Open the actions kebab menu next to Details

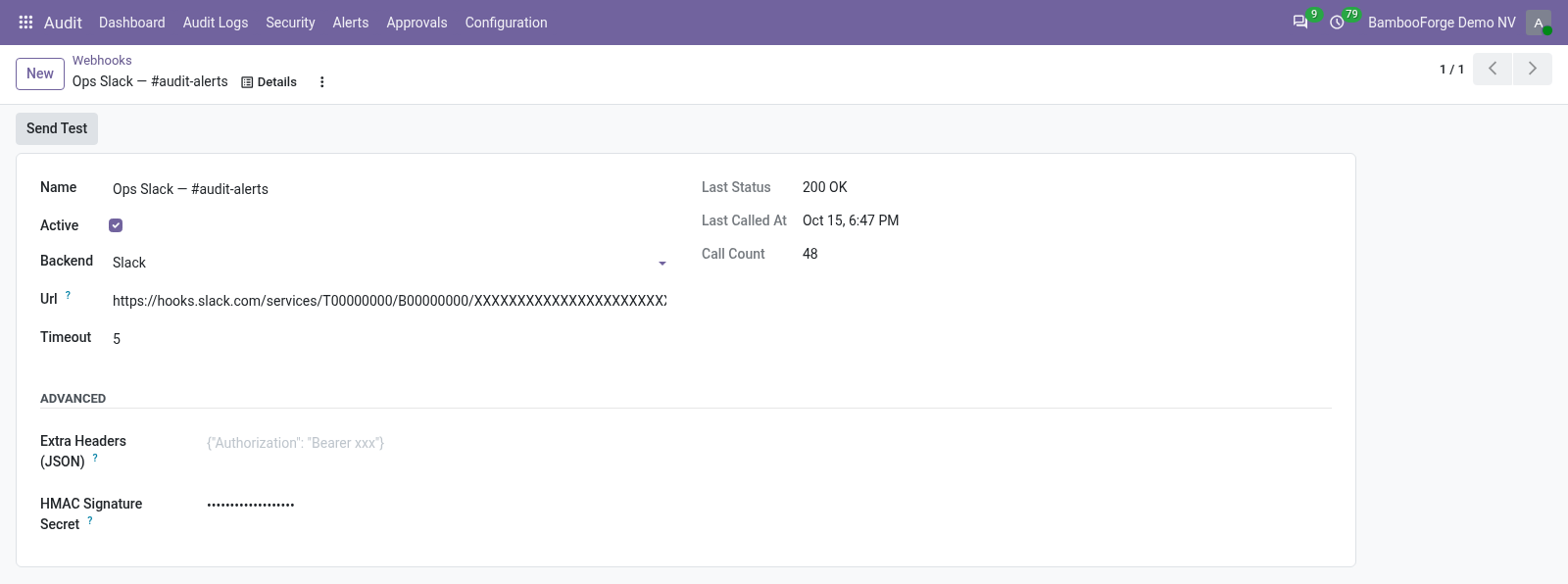tap(321, 82)
